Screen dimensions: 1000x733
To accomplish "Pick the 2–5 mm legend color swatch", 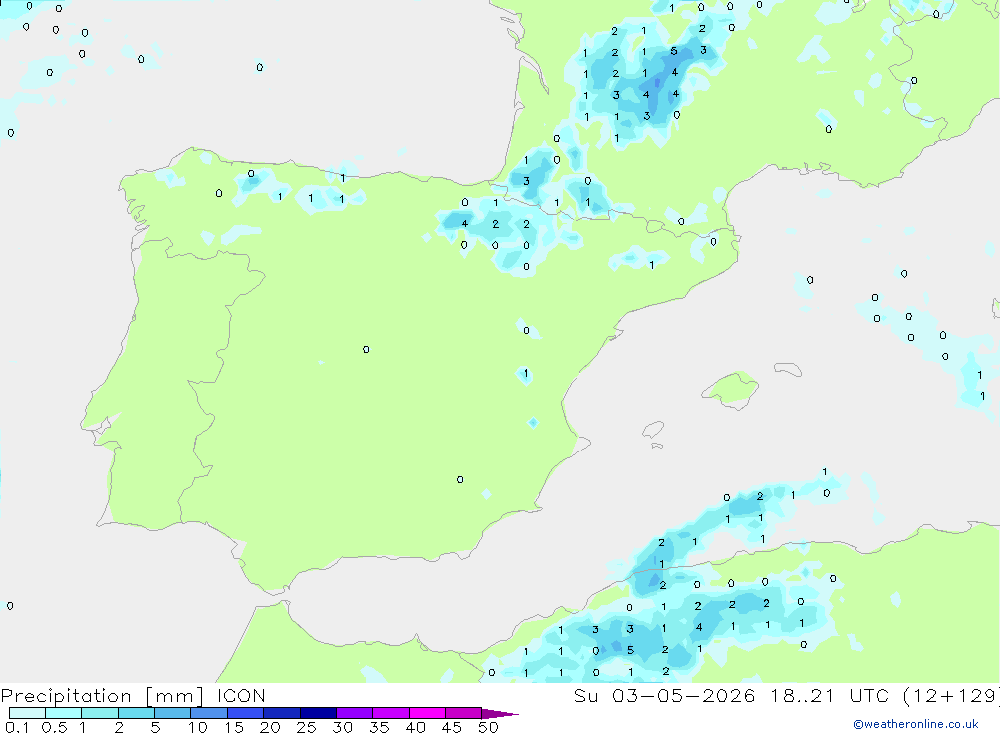I will tap(136, 713).
